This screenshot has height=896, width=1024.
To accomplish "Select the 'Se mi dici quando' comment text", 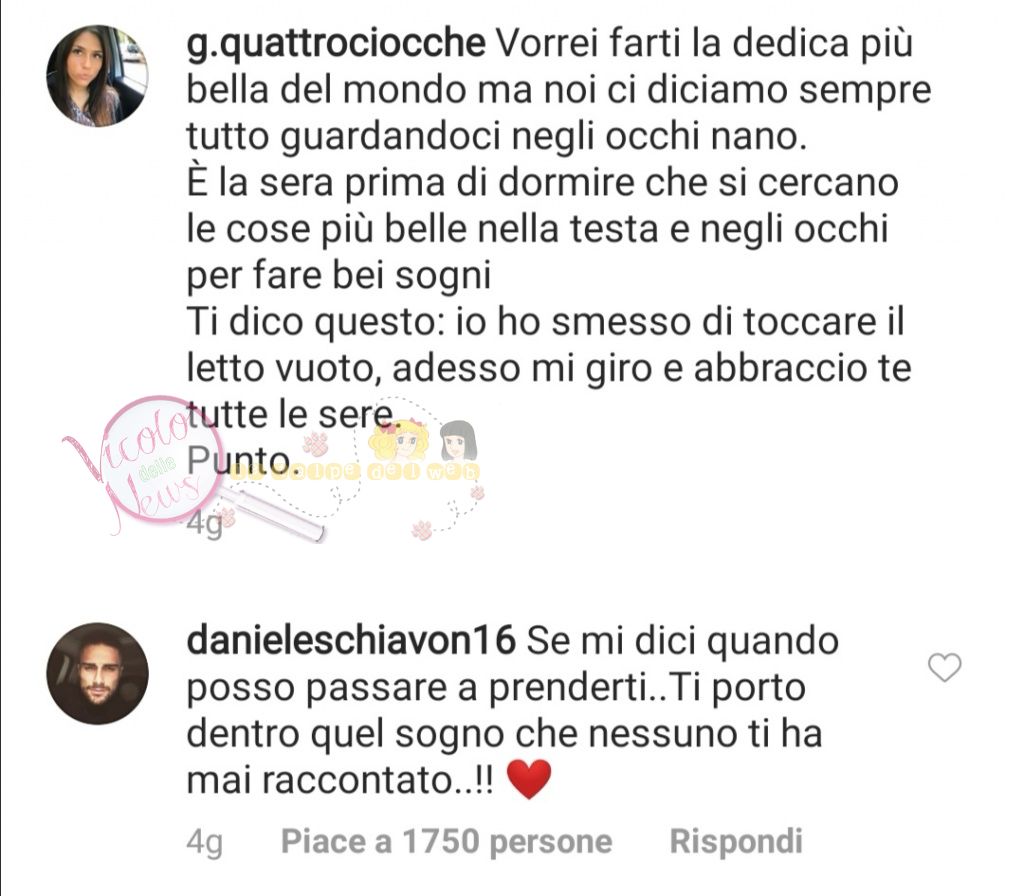I will pos(513,711).
